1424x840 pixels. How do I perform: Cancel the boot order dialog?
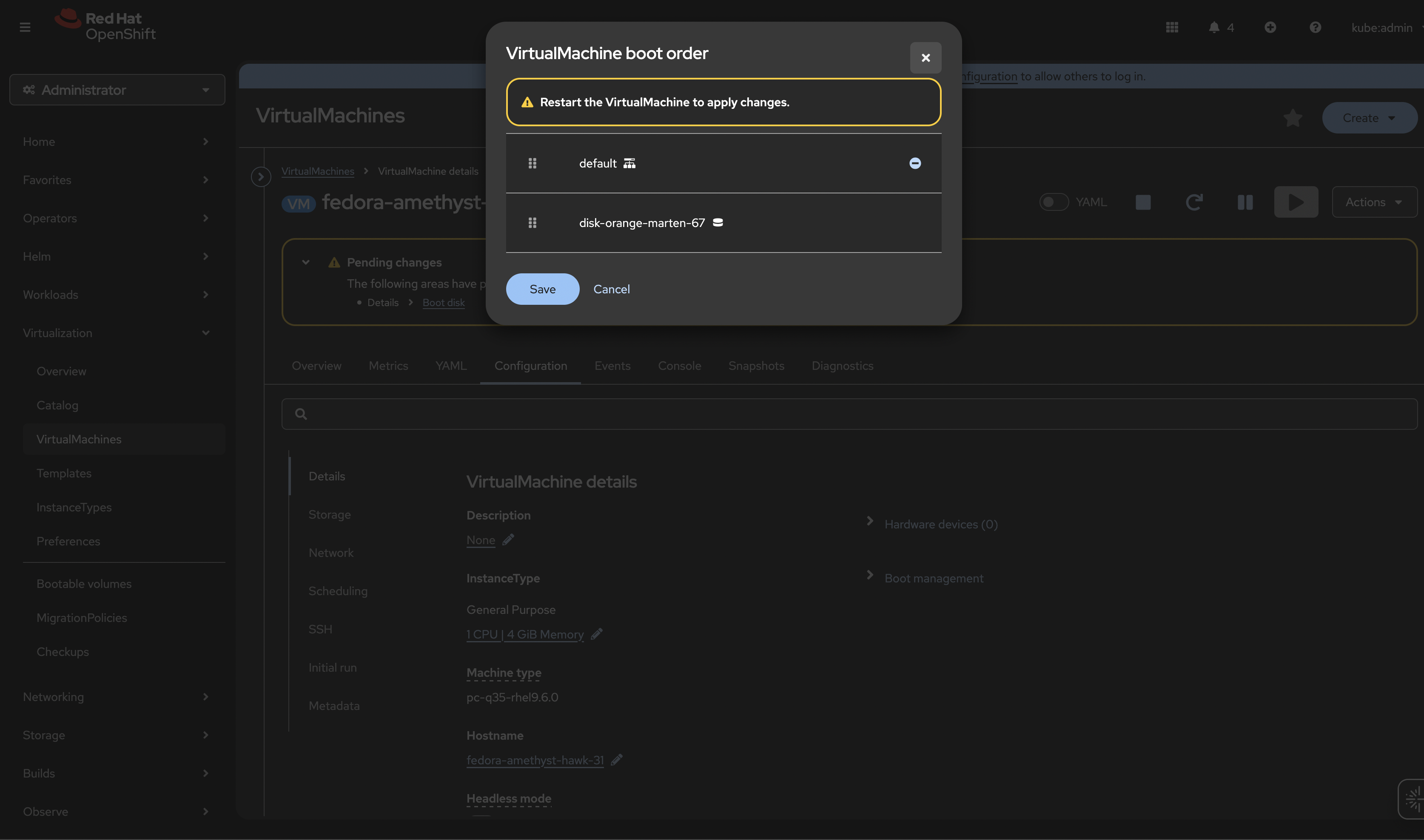(611, 289)
